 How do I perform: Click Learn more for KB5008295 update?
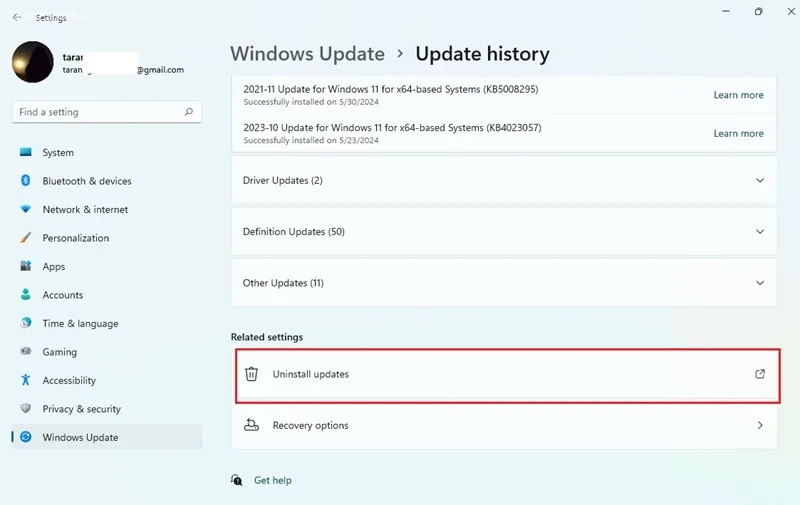(x=738, y=95)
